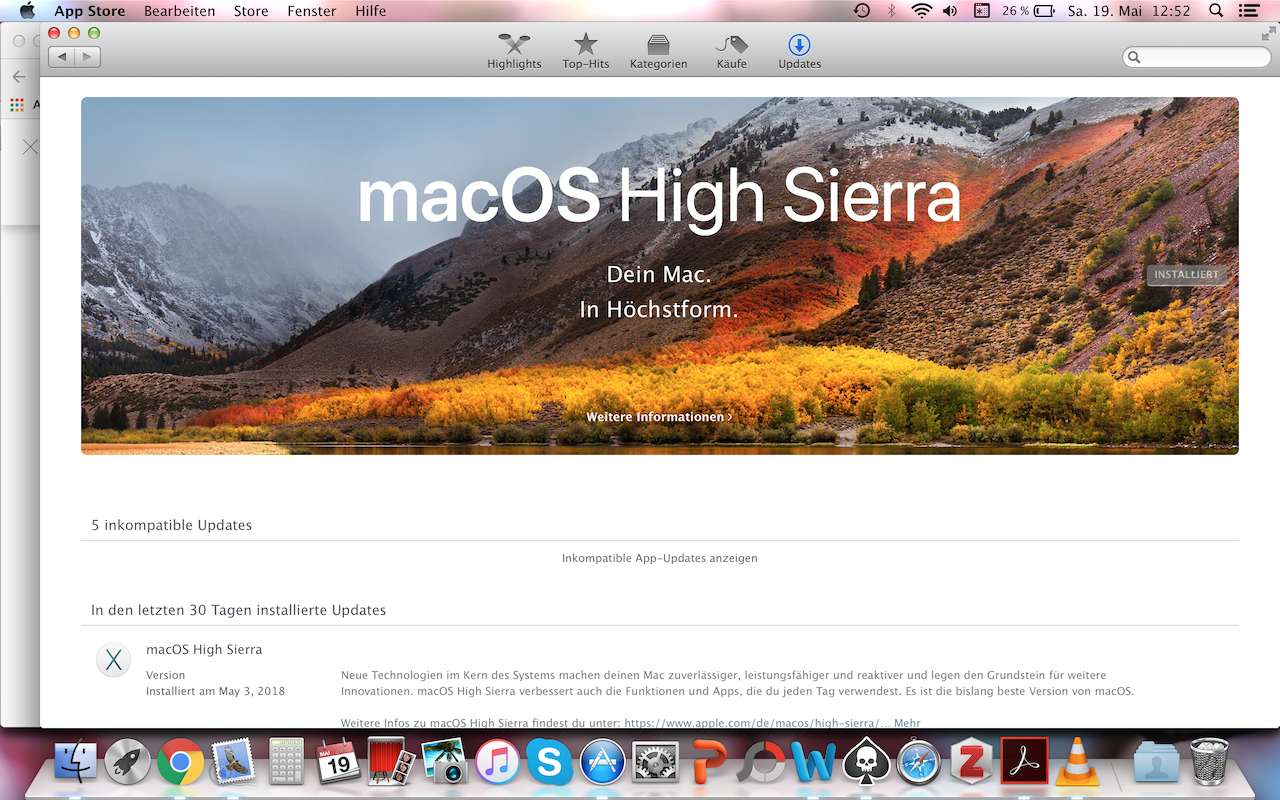
Task: Launch Photo Booth from the Dock
Action: point(391,762)
